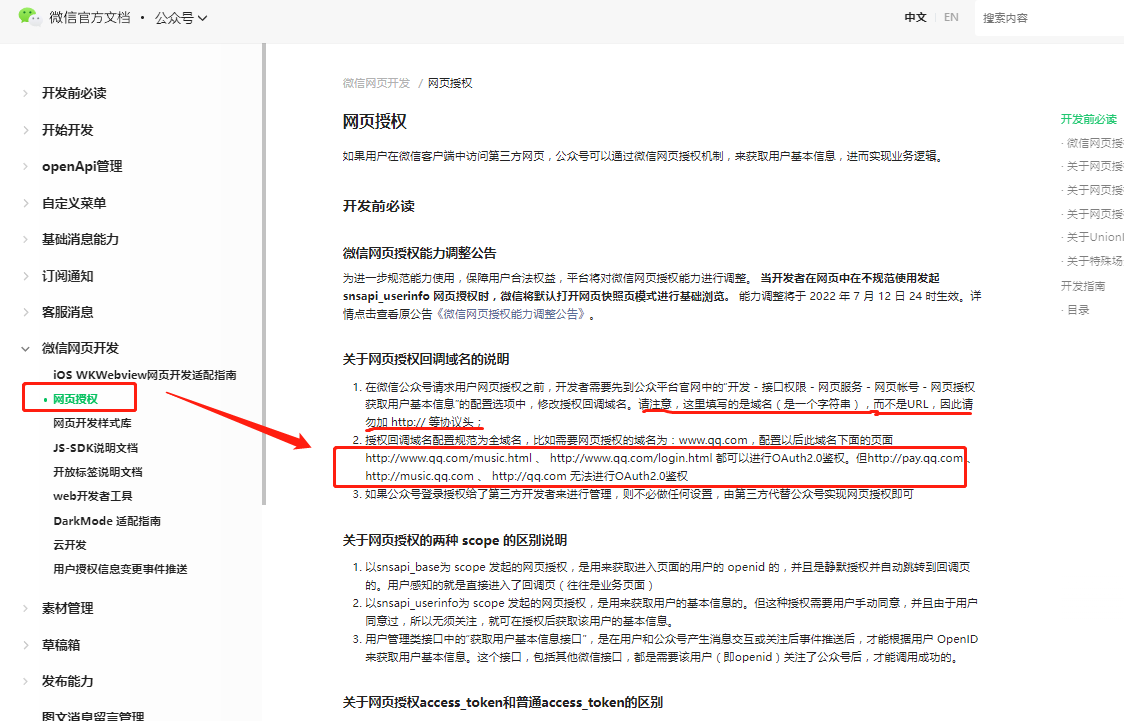Open 素材管理 sidebar section
The image size is (1124, 721).
67,608
